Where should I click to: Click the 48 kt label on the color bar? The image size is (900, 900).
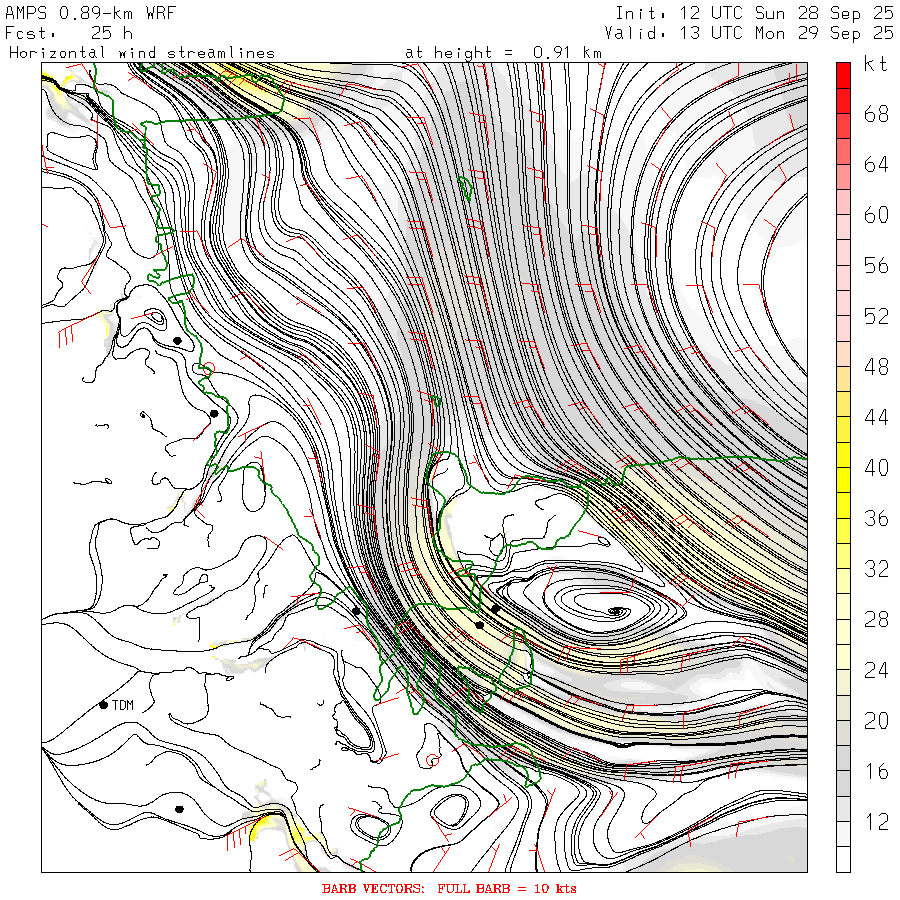tap(876, 367)
